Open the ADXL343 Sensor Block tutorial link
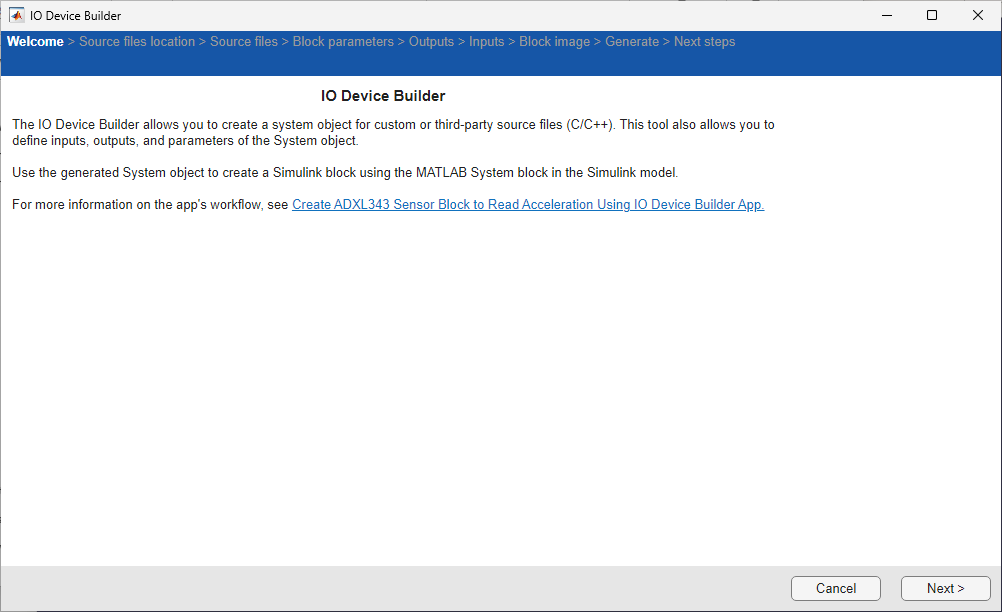 pyautogui.click(x=527, y=204)
